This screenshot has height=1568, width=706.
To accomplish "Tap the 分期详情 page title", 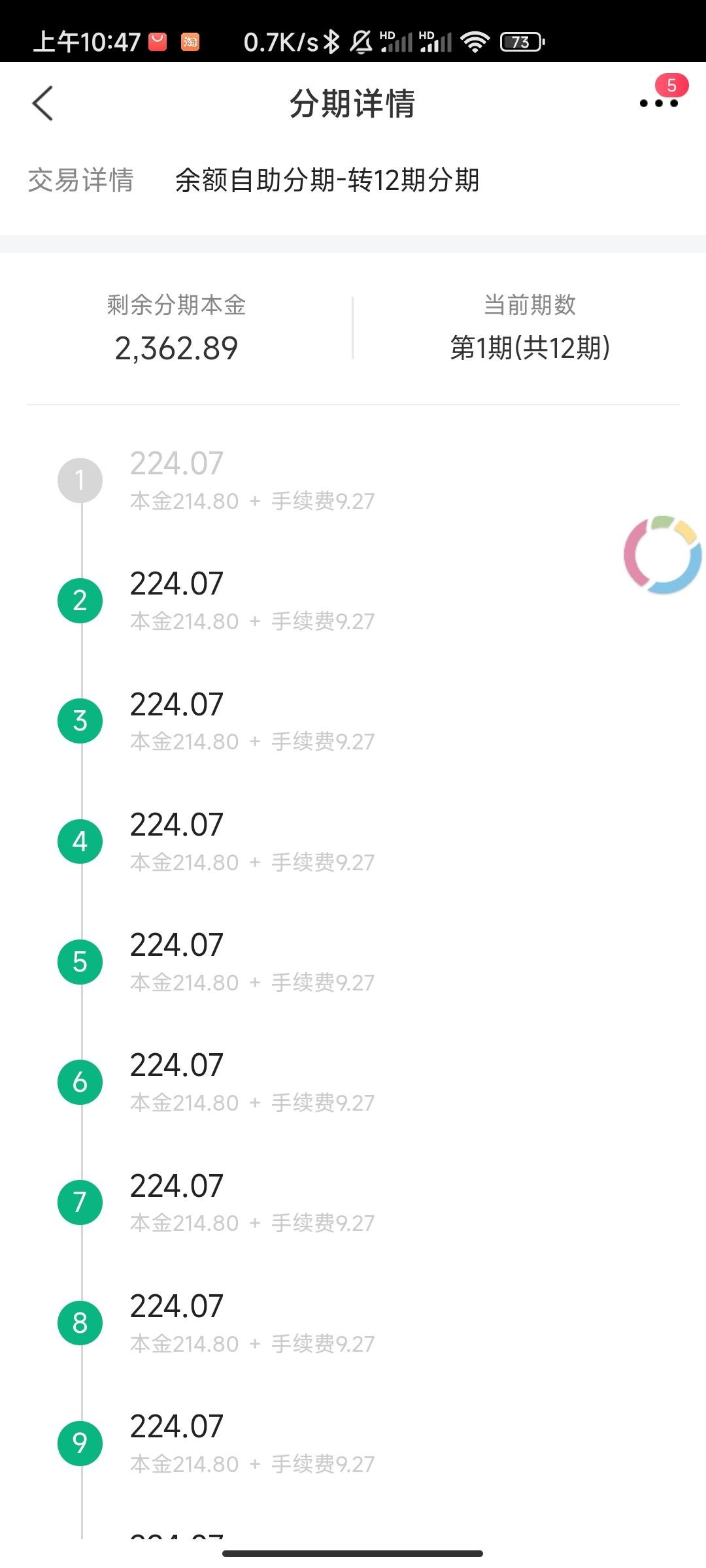I will pos(352,103).
